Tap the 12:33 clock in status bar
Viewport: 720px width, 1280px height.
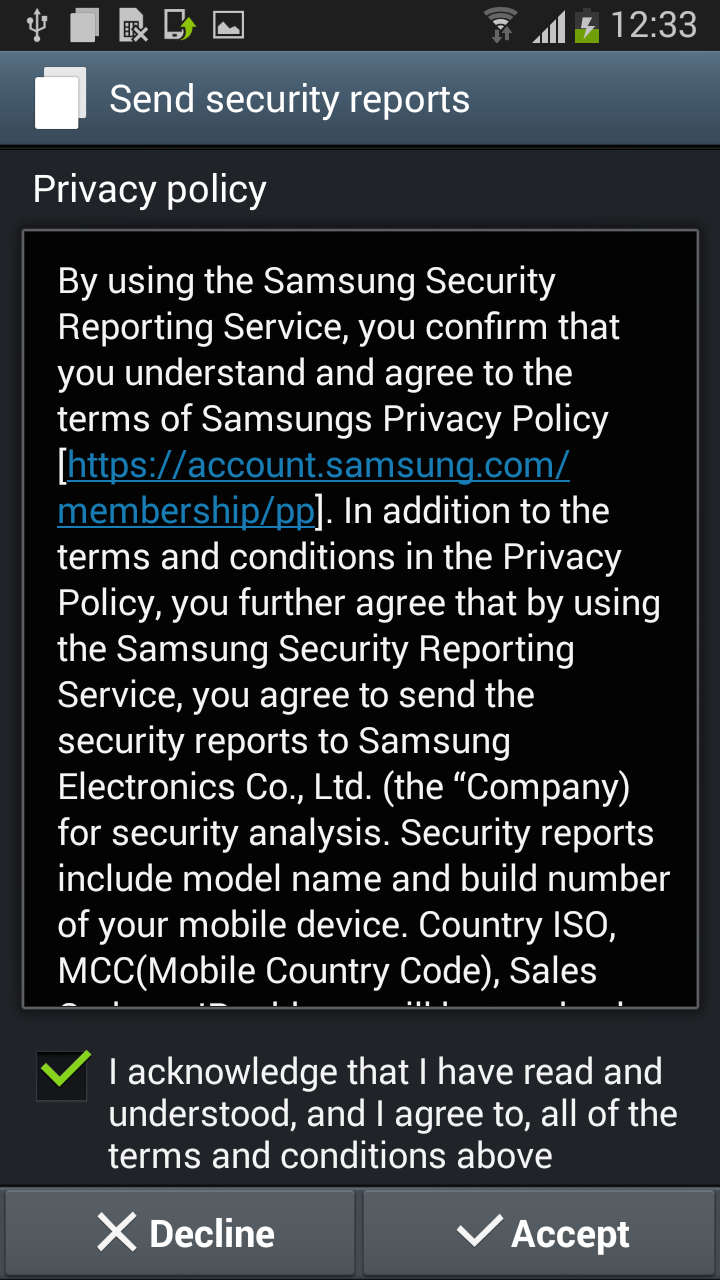654,25
